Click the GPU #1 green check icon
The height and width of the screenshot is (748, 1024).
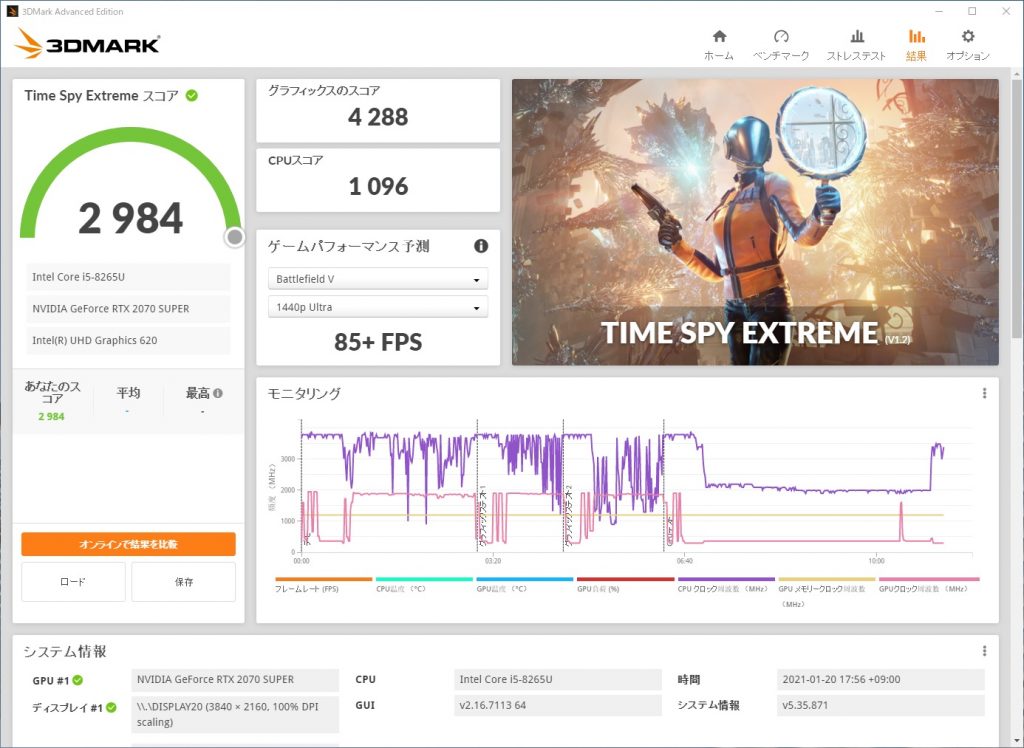[78, 680]
